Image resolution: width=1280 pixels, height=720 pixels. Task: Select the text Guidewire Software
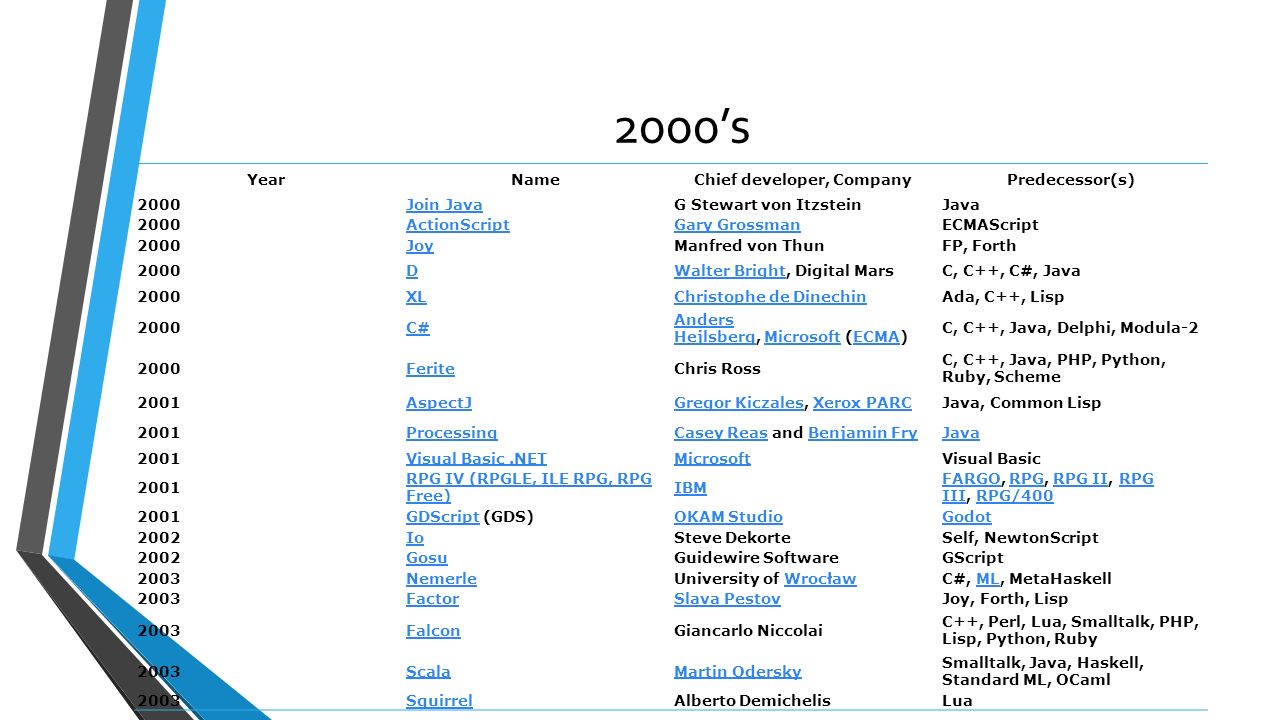pos(756,558)
